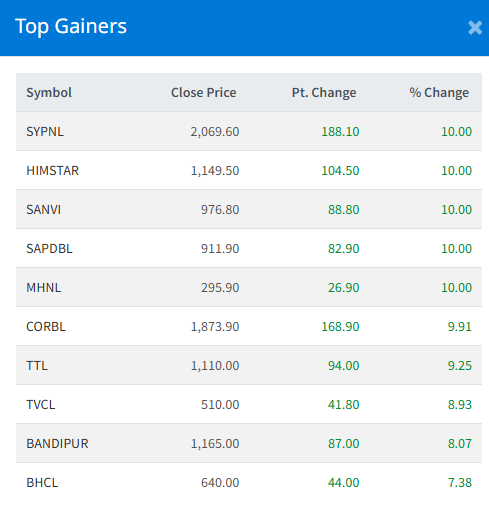Click TTL close price 1,110.00

215,365
